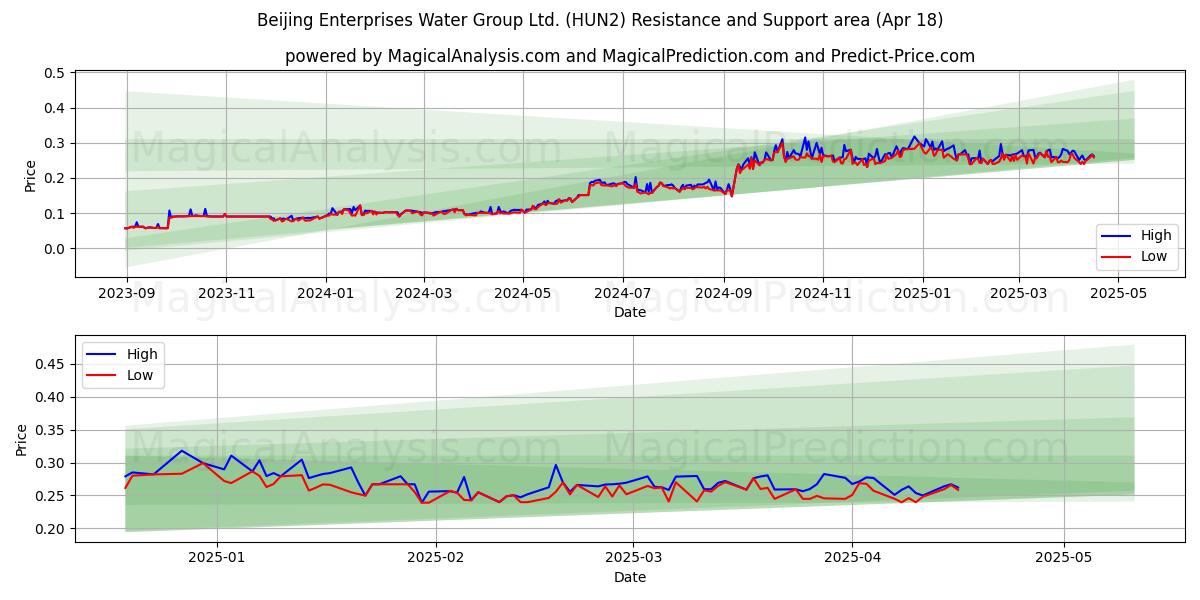Screen dimensions: 1200x600
Task: Click the '2024-05' x-axis label in top chart
Action: point(523,294)
